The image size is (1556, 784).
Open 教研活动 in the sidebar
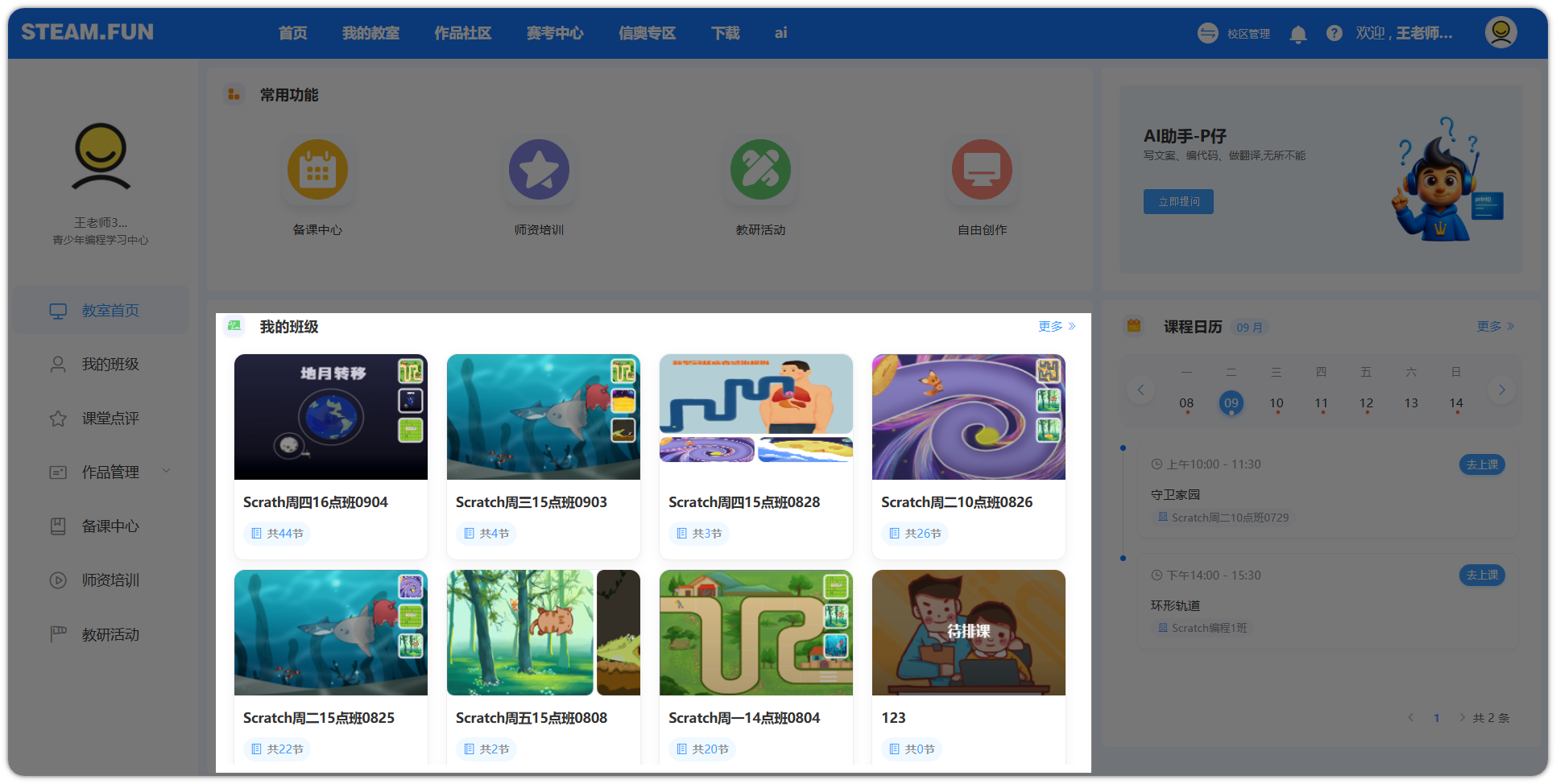tap(101, 634)
